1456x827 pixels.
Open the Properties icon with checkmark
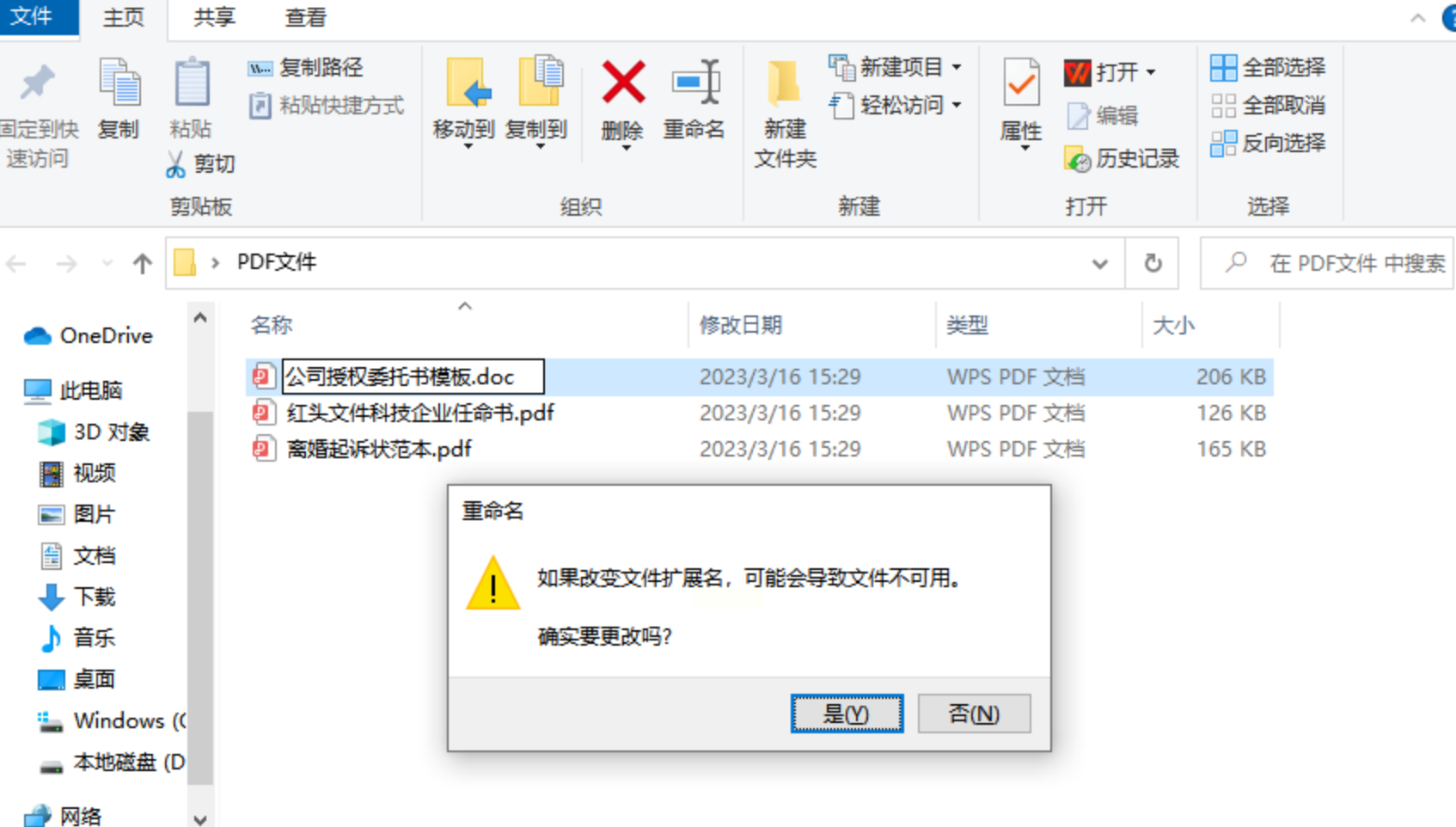coord(1021,83)
